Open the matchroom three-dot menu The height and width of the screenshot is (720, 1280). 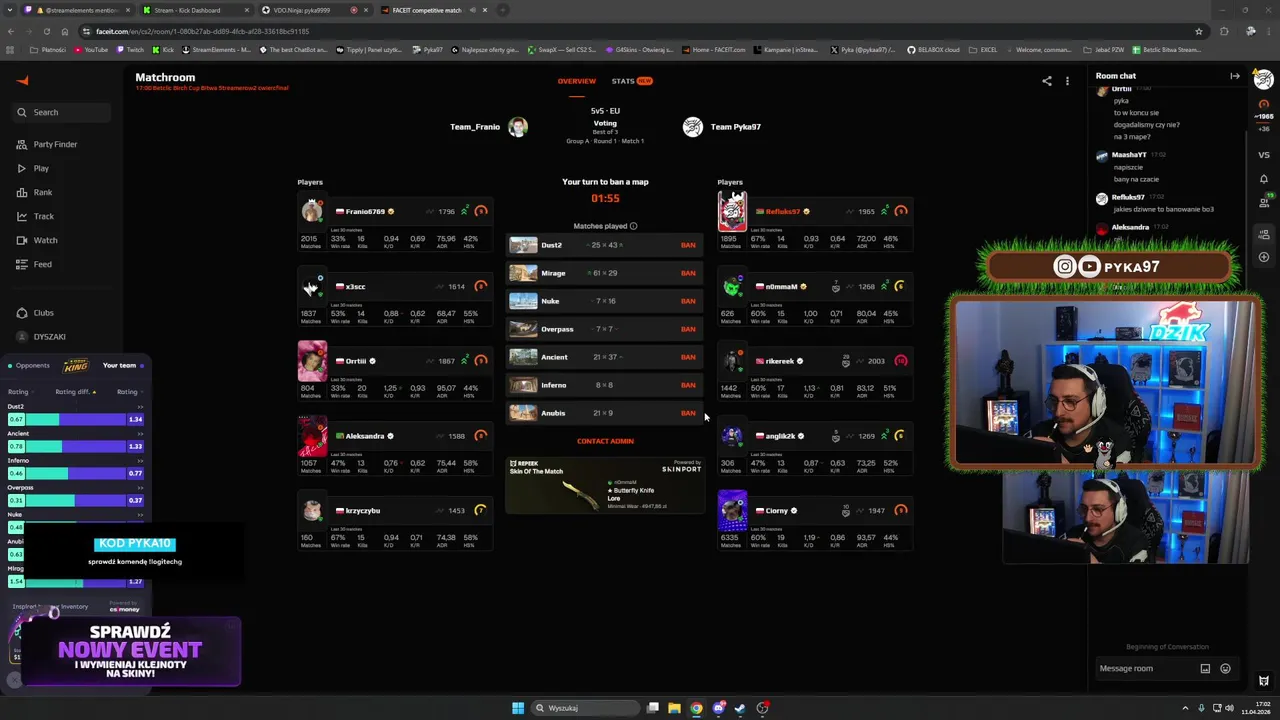click(x=1067, y=81)
